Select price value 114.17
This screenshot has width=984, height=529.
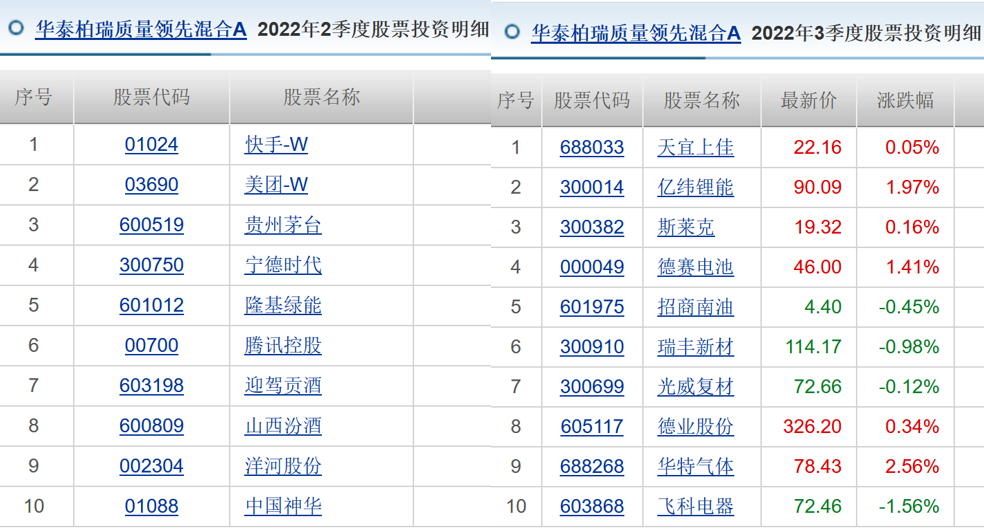pyautogui.click(x=813, y=346)
